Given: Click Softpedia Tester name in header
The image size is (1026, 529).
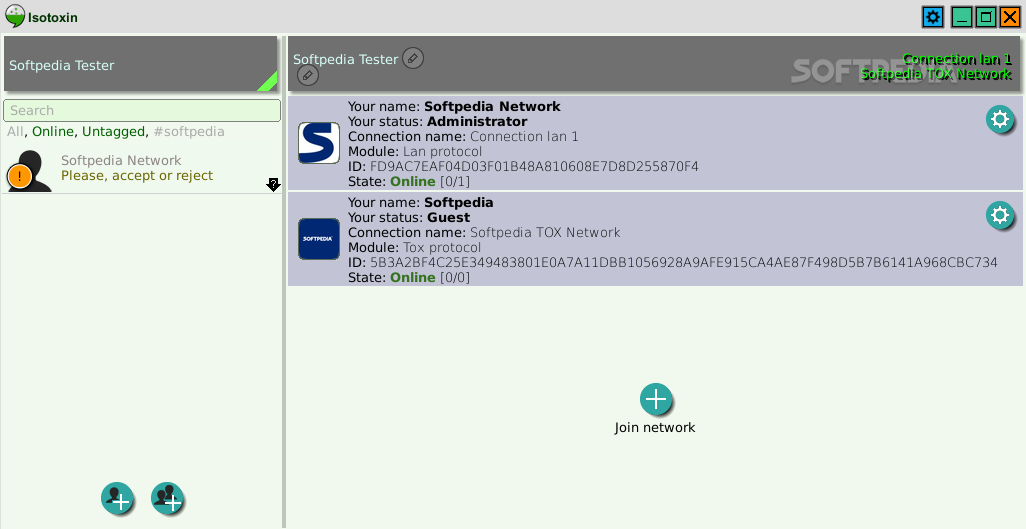Looking at the screenshot, I should pos(345,60).
